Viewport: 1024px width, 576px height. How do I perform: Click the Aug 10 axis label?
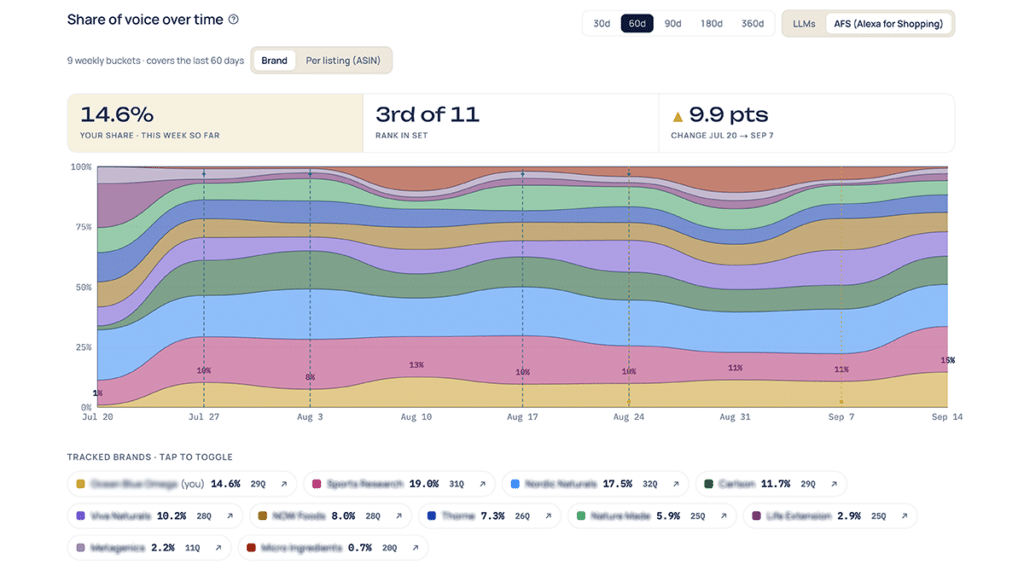(x=416, y=417)
